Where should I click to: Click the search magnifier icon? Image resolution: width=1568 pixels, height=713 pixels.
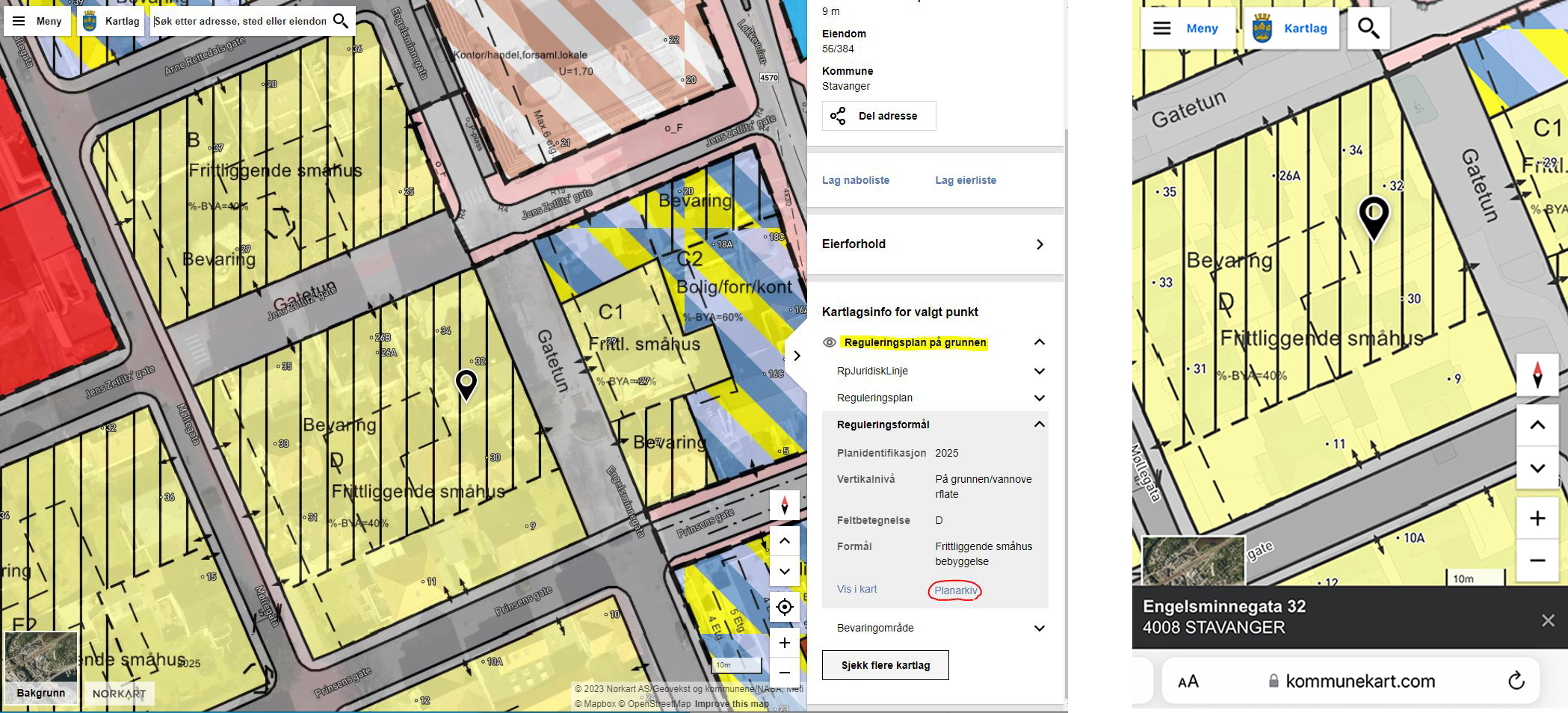[x=341, y=20]
